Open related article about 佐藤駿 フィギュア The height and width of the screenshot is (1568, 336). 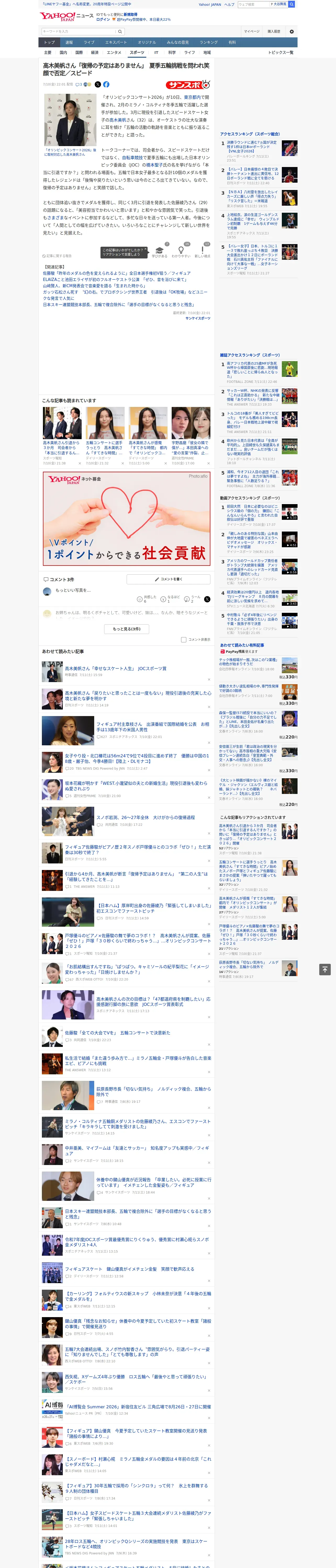tap(116, 273)
